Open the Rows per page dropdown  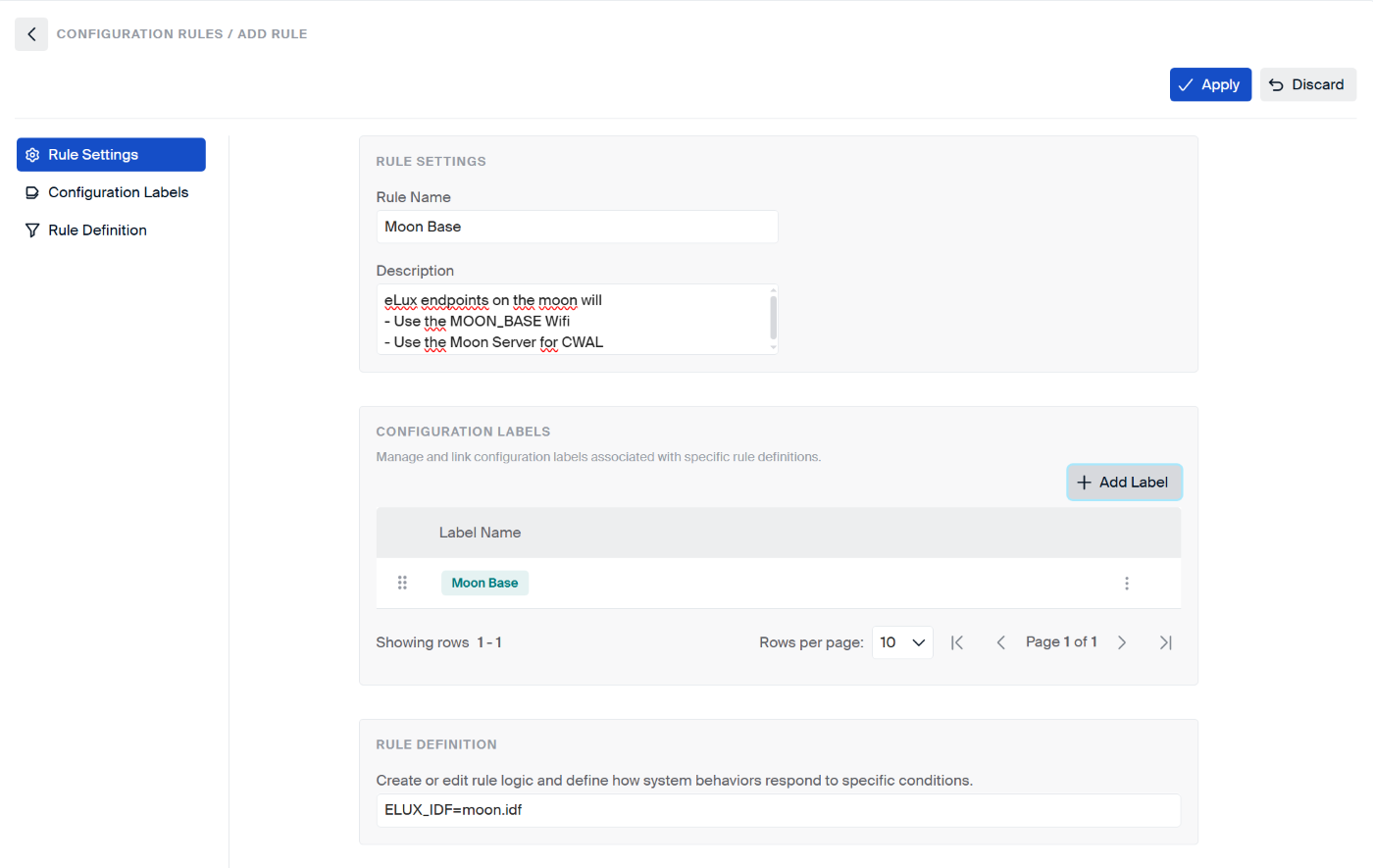pos(901,642)
